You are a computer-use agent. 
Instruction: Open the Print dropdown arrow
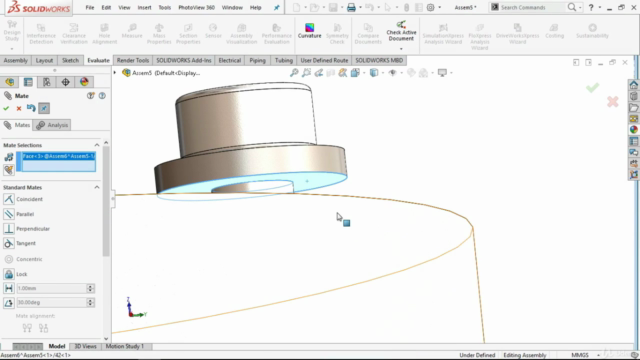click(x=360, y=7)
